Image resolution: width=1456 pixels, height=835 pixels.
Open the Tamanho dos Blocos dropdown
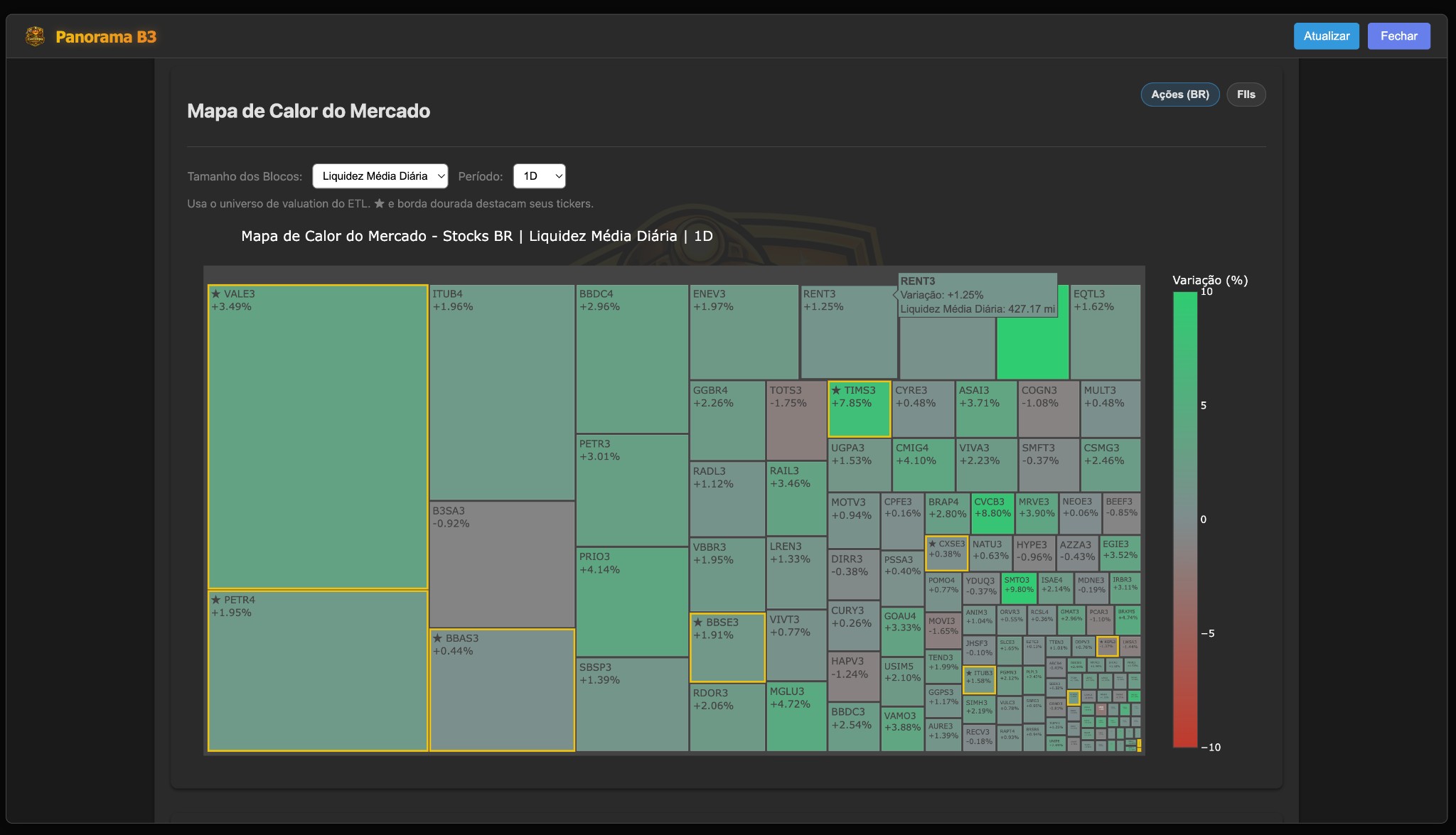tap(380, 176)
